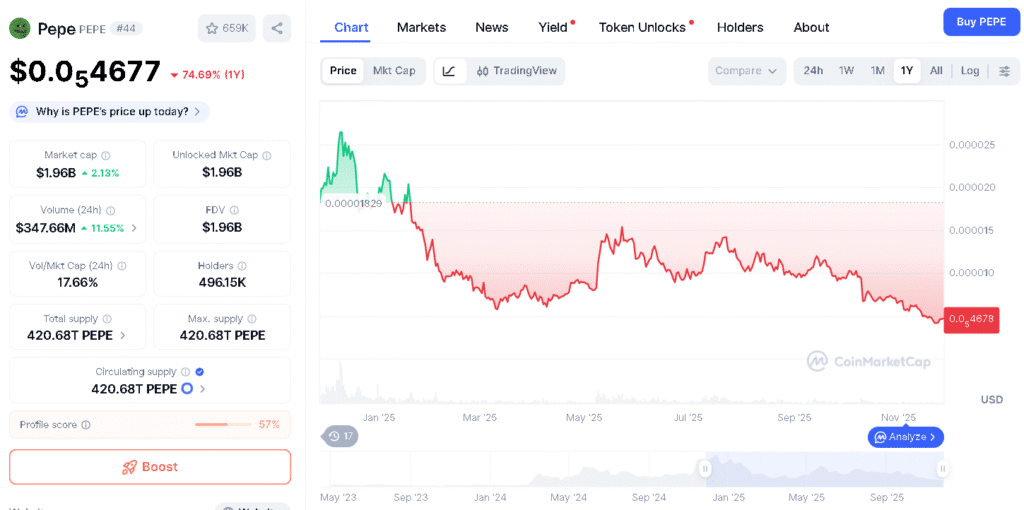Click the 57% profile score value
This screenshot has width=1024, height=510.
pyautogui.click(x=269, y=424)
